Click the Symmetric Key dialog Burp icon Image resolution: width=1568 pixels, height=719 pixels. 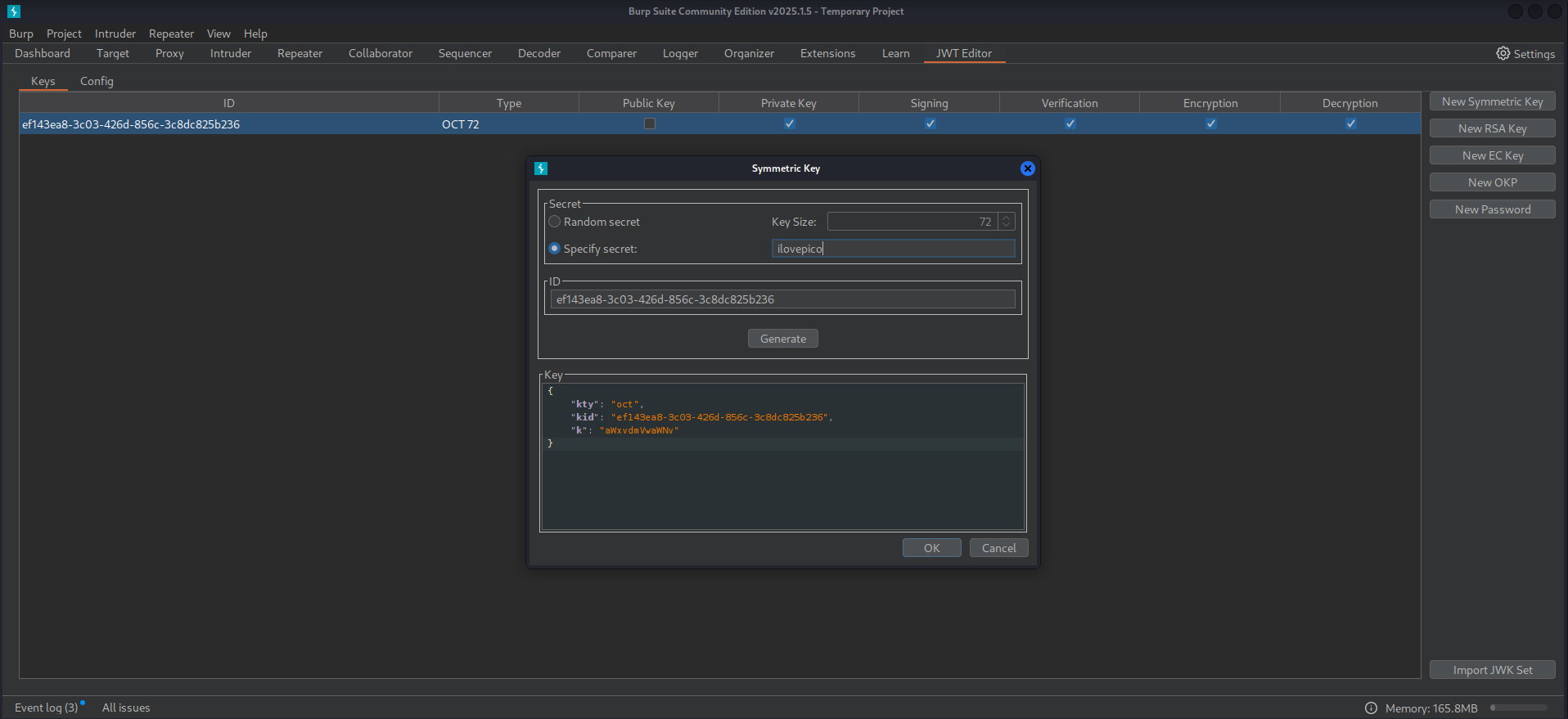pyautogui.click(x=541, y=169)
